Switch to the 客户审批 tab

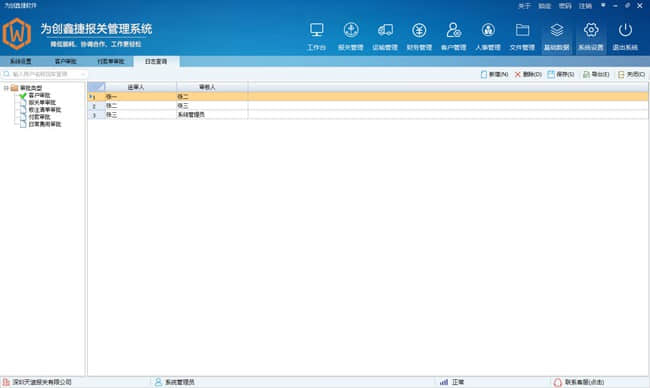65,61
